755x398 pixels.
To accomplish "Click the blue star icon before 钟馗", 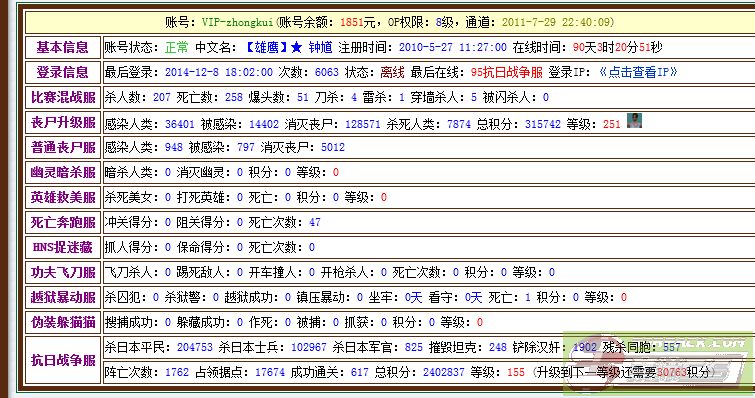I will 297,47.
